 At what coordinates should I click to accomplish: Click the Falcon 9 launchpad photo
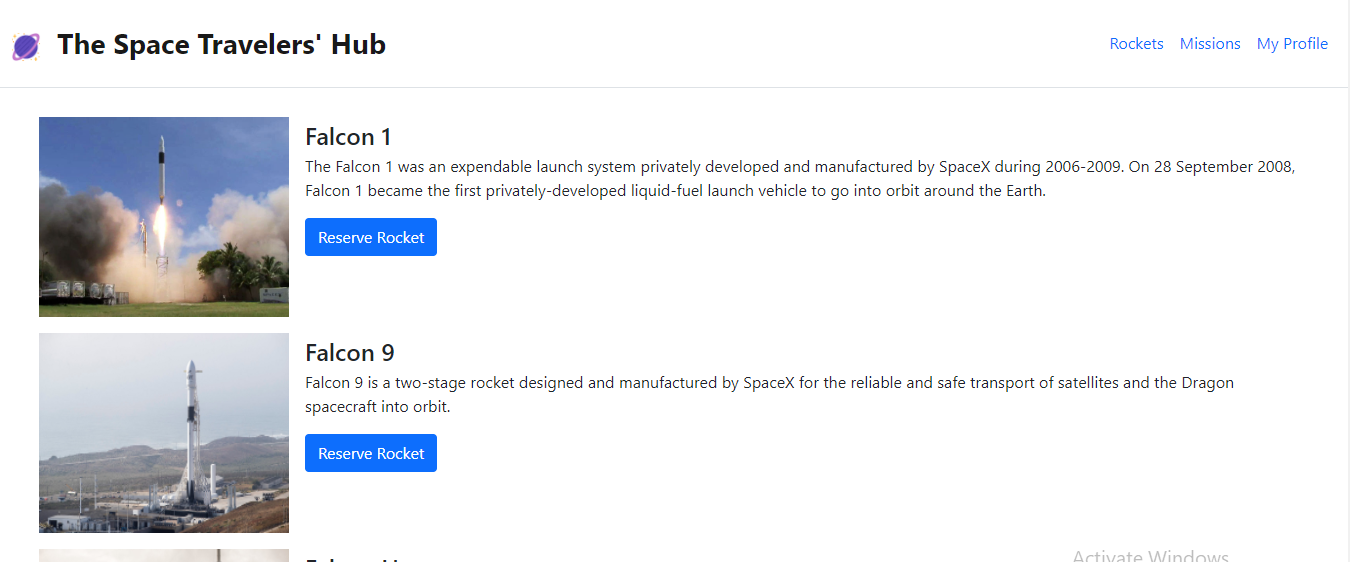point(164,433)
